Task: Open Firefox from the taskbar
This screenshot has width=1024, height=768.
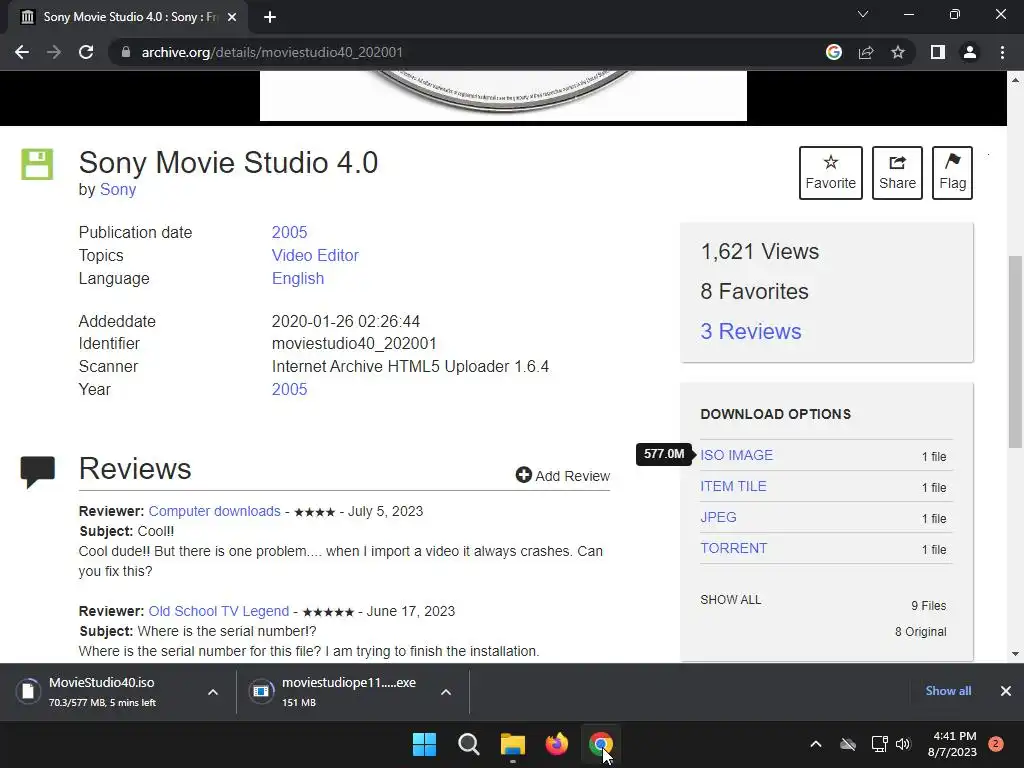Action: tap(556, 744)
